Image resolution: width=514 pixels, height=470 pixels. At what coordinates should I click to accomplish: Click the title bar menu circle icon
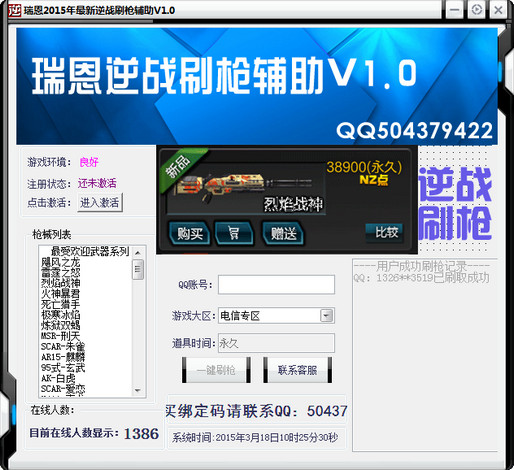click(476, 10)
